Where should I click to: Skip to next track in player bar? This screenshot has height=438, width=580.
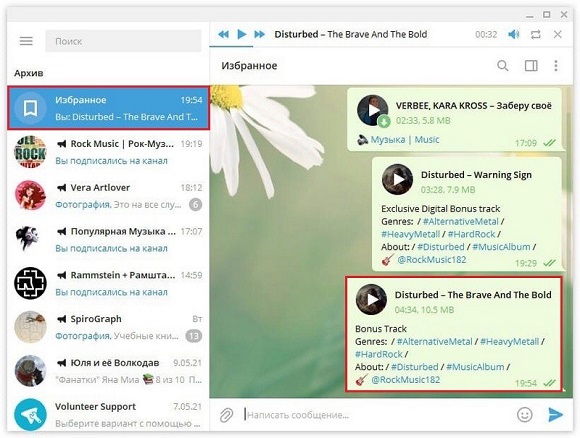click(x=260, y=34)
